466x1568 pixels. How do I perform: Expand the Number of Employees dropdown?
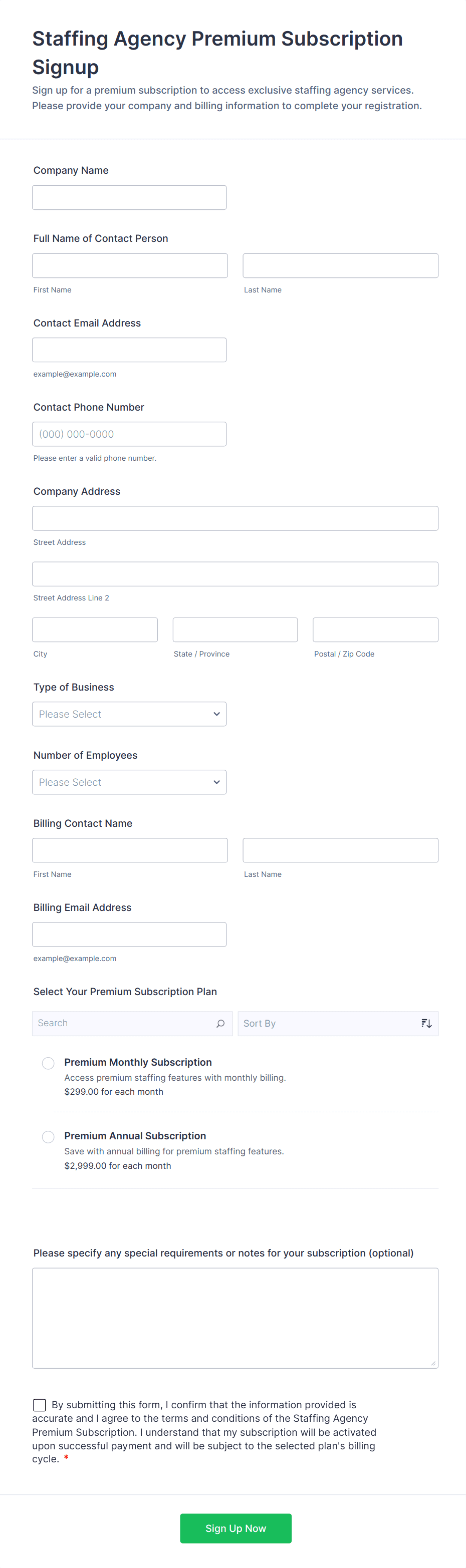click(129, 782)
